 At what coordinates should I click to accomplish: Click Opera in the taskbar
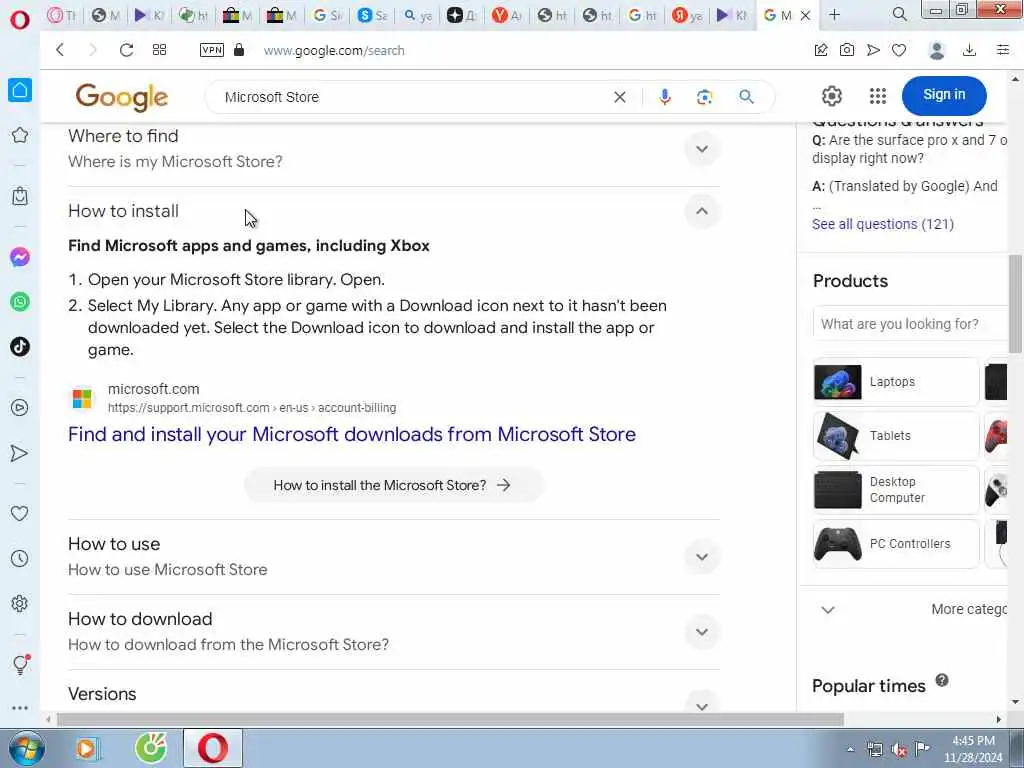pyautogui.click(x=213, y=748)
